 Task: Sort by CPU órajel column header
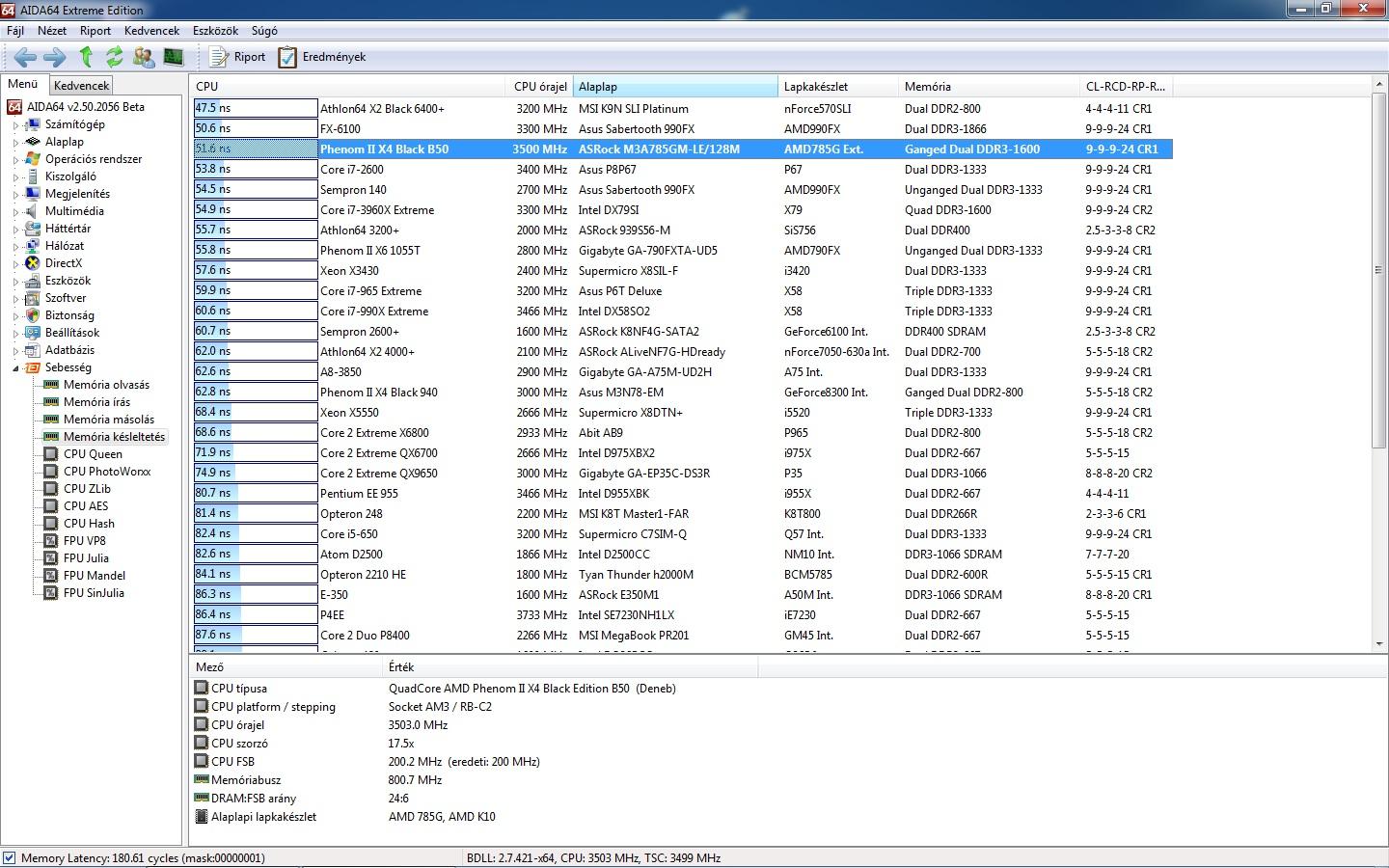[540, 87]
